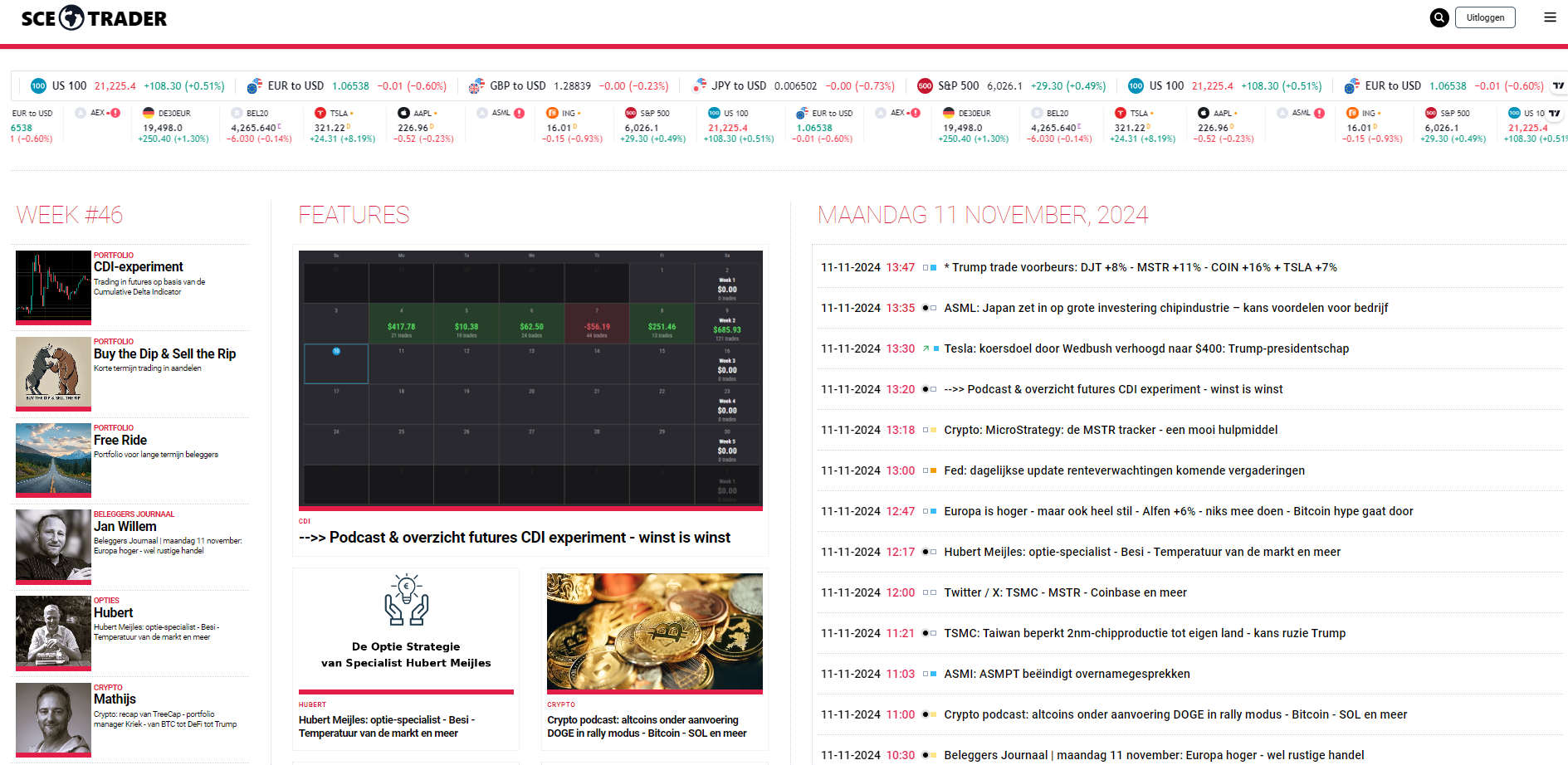Open the hamburger menu
1568x765 pixels.
click(1550, 17)
